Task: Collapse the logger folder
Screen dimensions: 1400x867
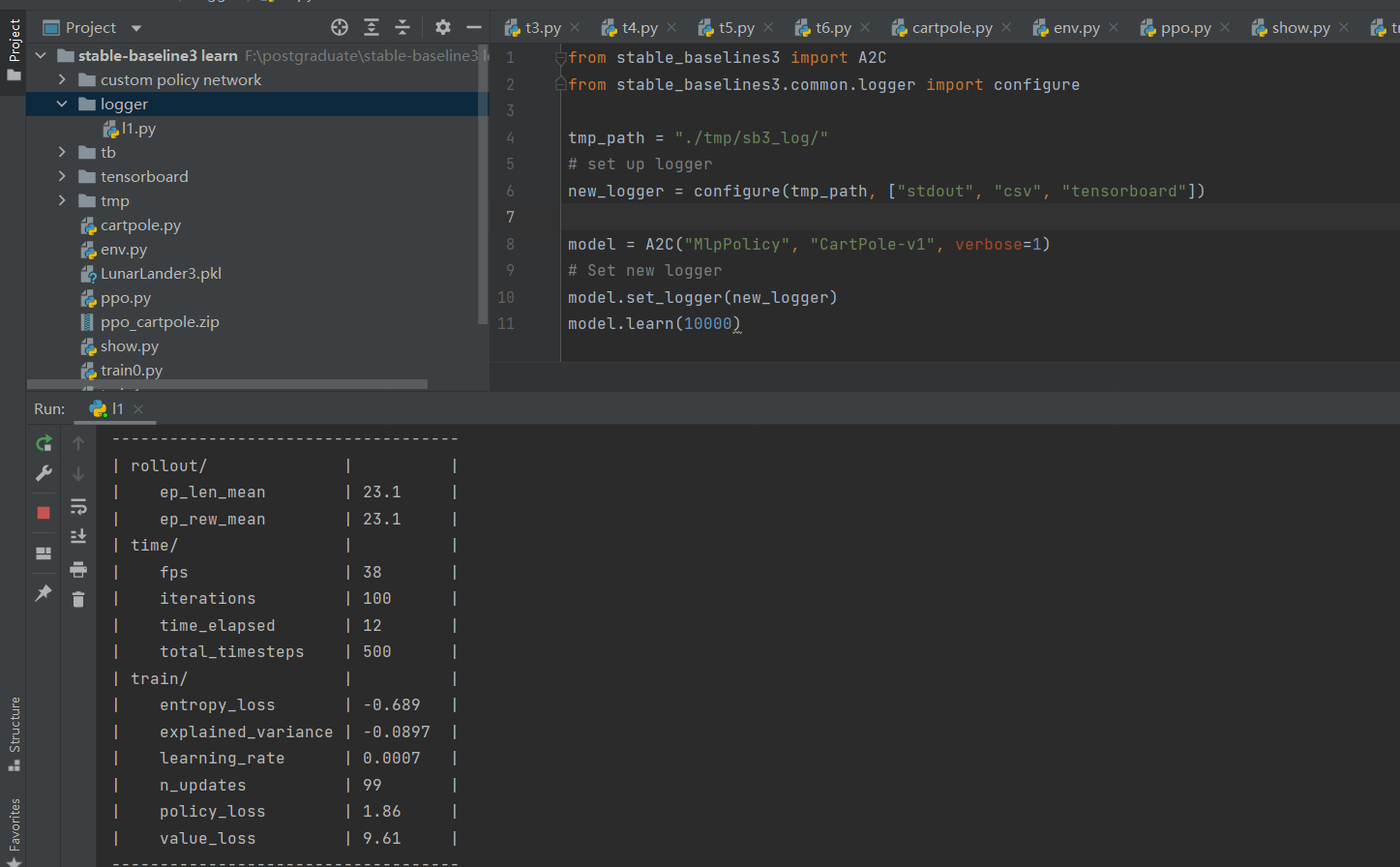Action: (61, 104)
